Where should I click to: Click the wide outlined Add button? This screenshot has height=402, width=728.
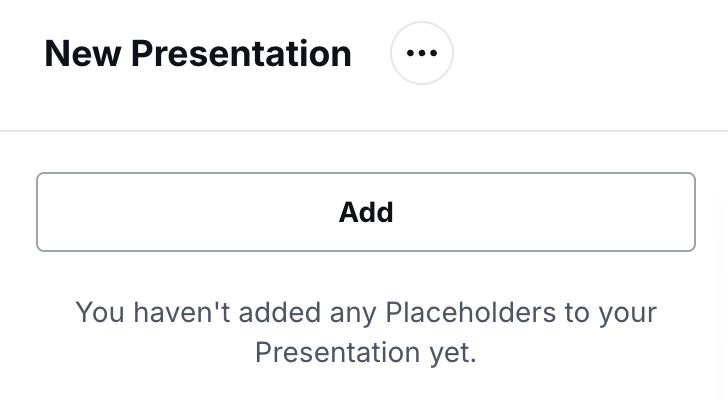point(366,212)
